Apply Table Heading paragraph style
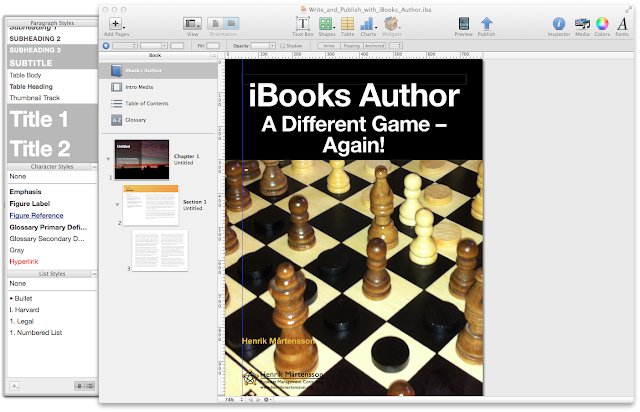 (52, 87)
